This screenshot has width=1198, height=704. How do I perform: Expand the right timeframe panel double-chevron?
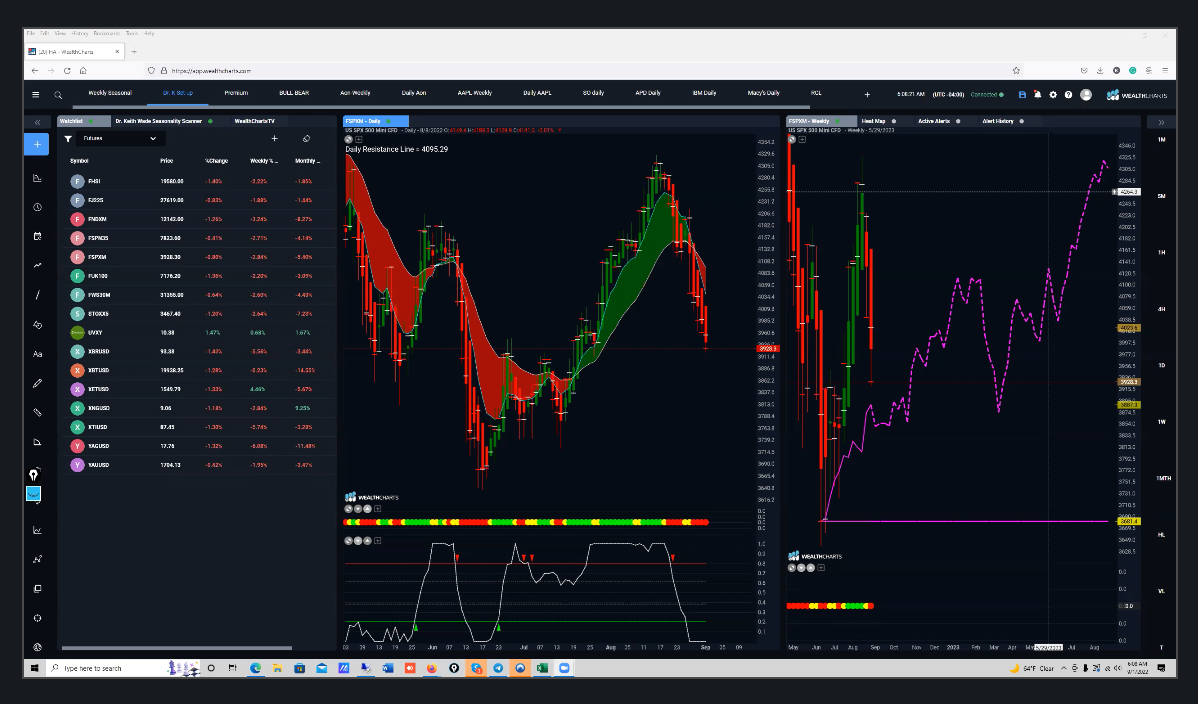(1161, 122)
